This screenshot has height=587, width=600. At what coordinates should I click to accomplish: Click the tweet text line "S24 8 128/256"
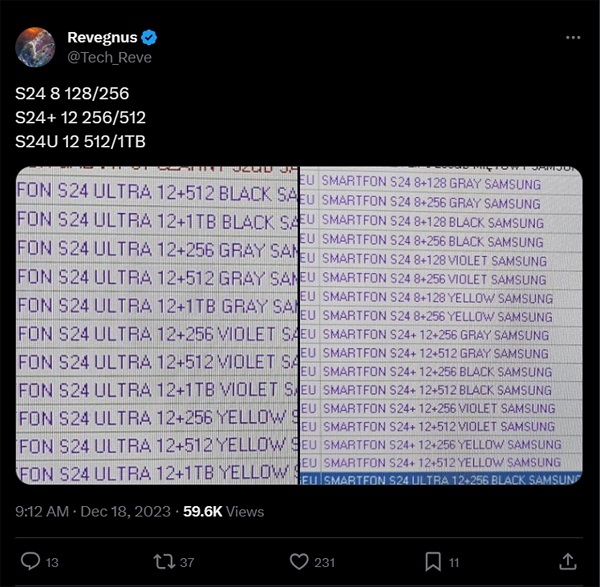point(72,93)
